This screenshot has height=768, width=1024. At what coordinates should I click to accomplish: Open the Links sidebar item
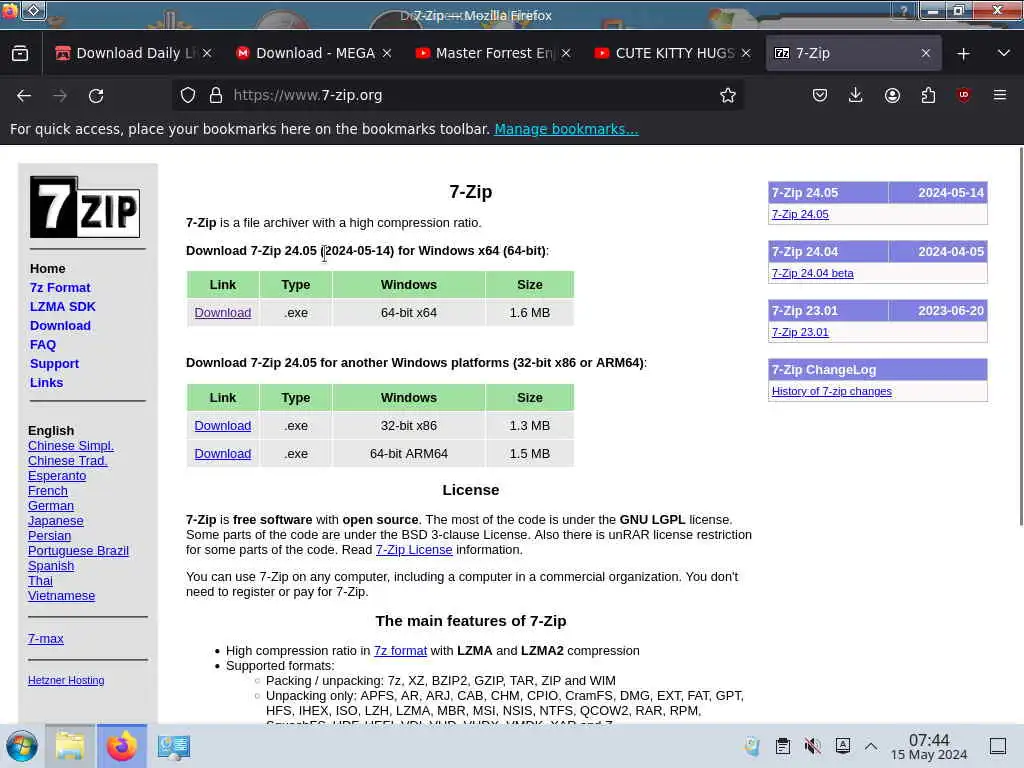tap(46, 382)
